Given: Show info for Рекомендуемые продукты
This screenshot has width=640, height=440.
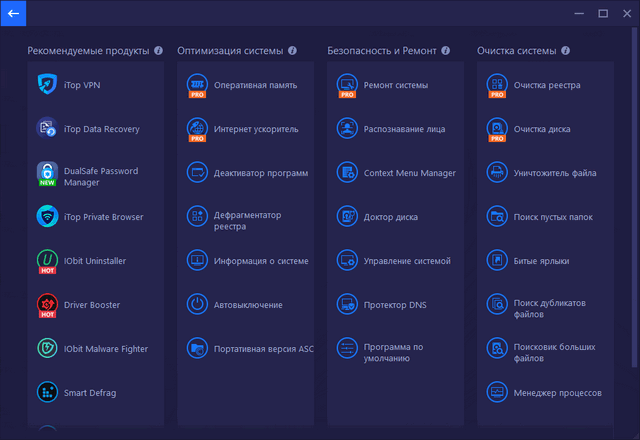Looking at the screenshot, I should coord(158,50).
